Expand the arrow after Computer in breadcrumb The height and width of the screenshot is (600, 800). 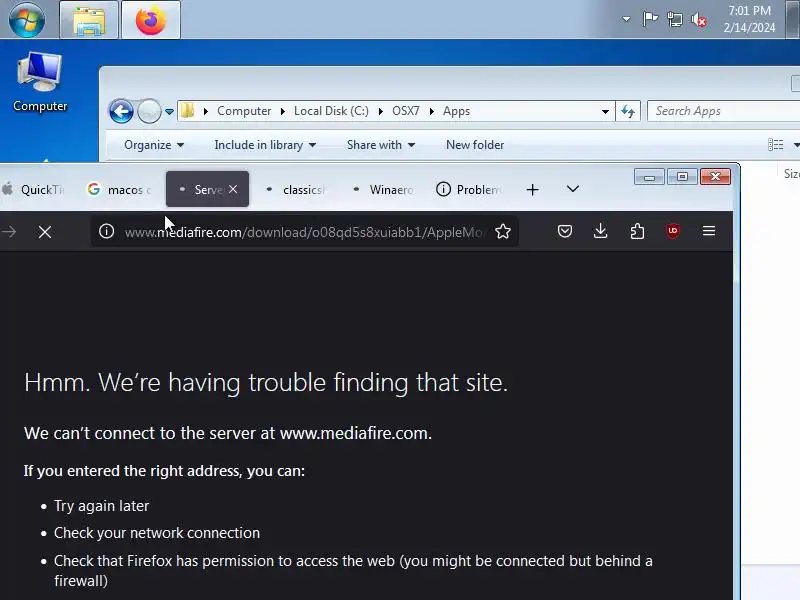click(x=283, y=111)
